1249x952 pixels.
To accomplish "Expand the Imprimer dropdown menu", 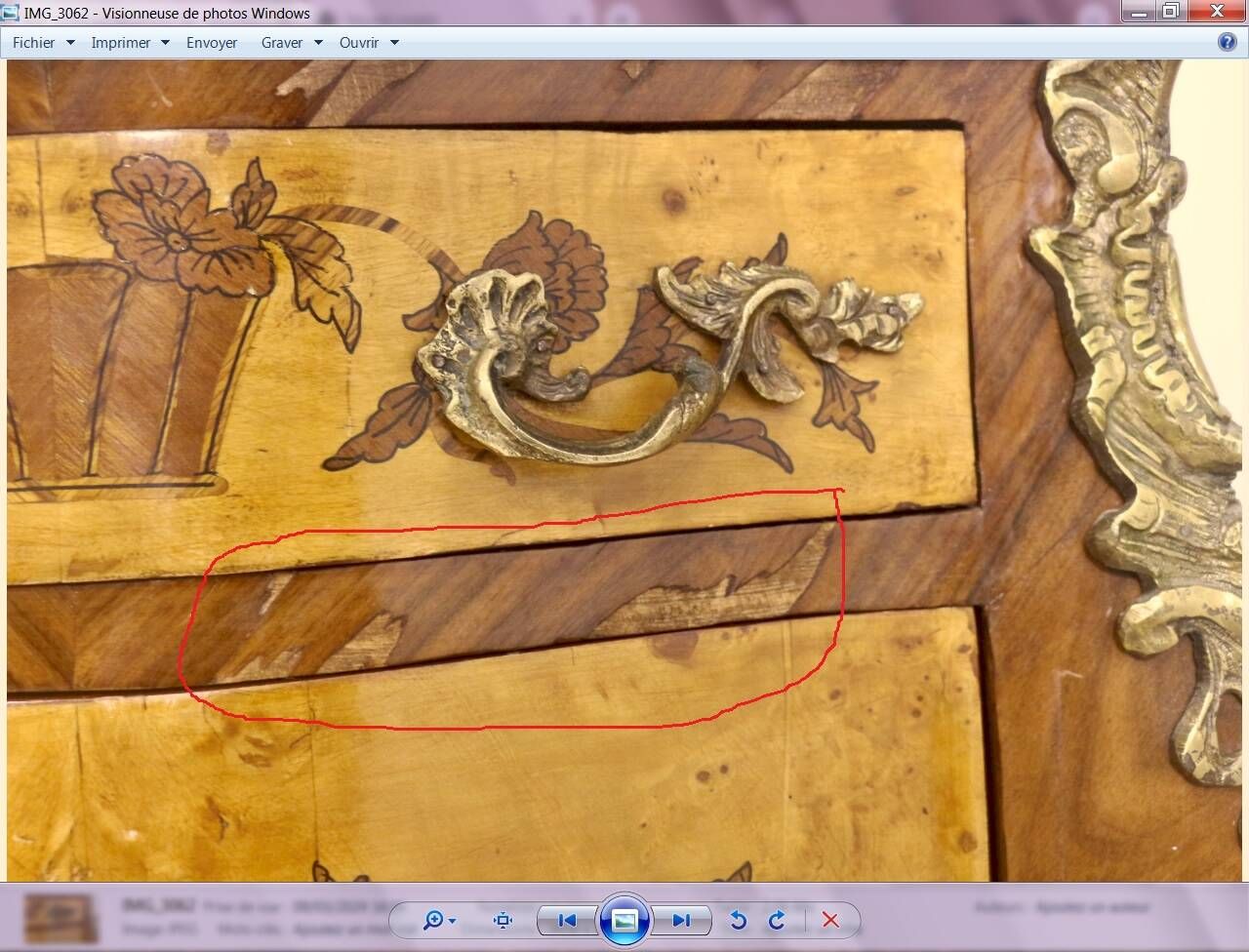I will pyautogui.click(x=130, y=43).
